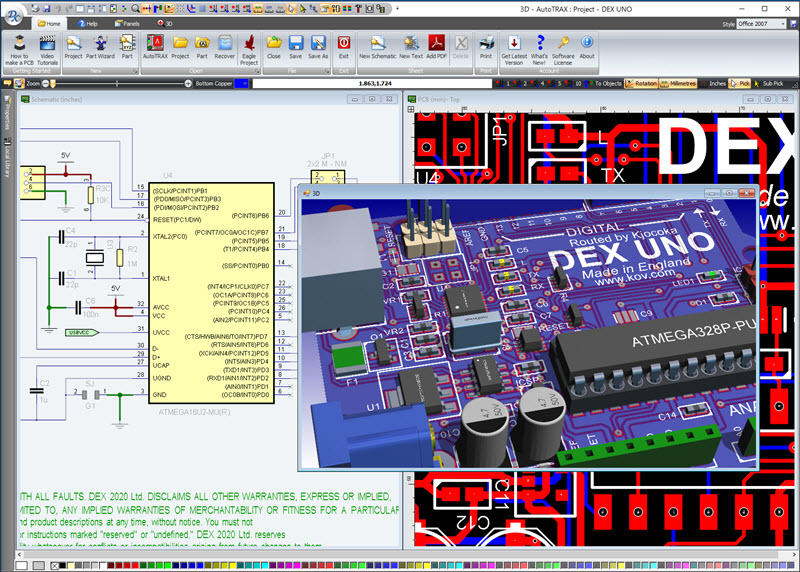Open the Video Tutorials icon
800x572 pixels.
(47, 50)
